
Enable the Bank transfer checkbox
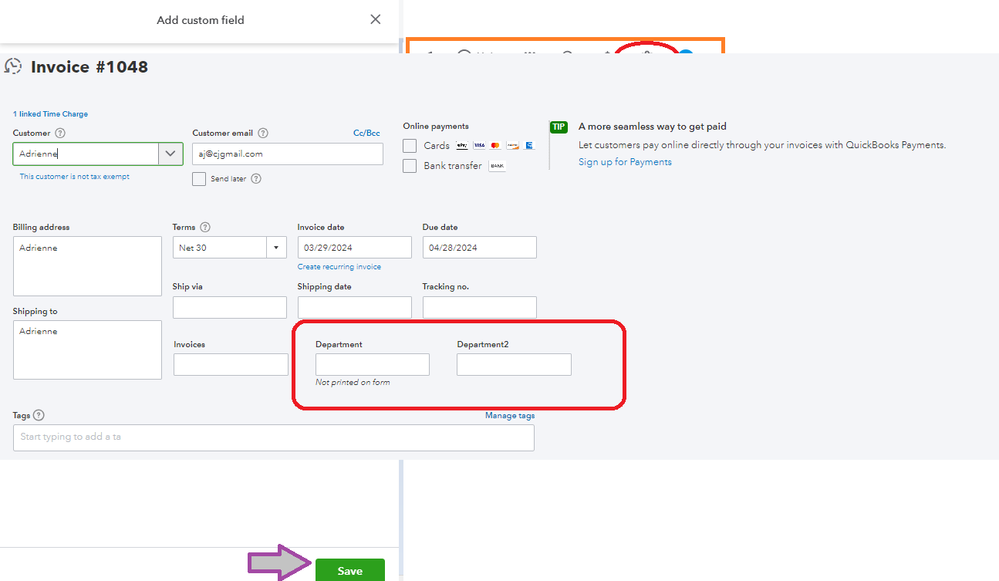(x=410, y=166)
